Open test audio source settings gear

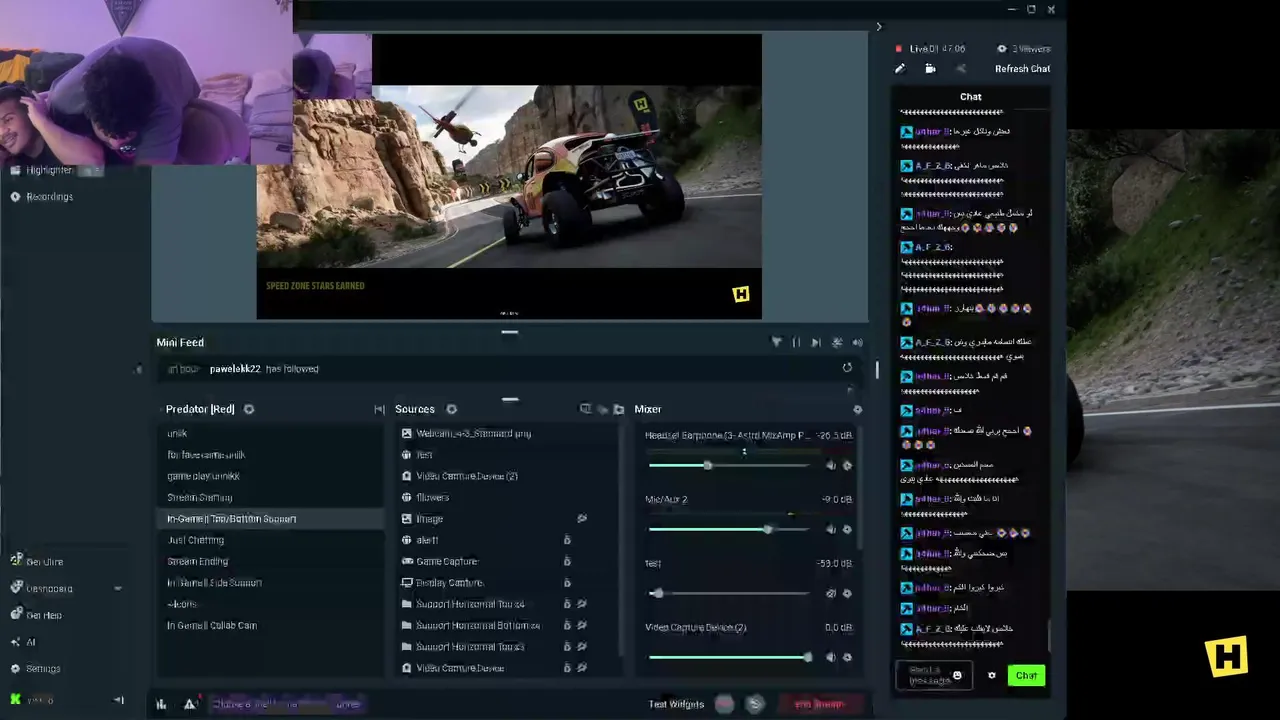(x=847, y=593)
